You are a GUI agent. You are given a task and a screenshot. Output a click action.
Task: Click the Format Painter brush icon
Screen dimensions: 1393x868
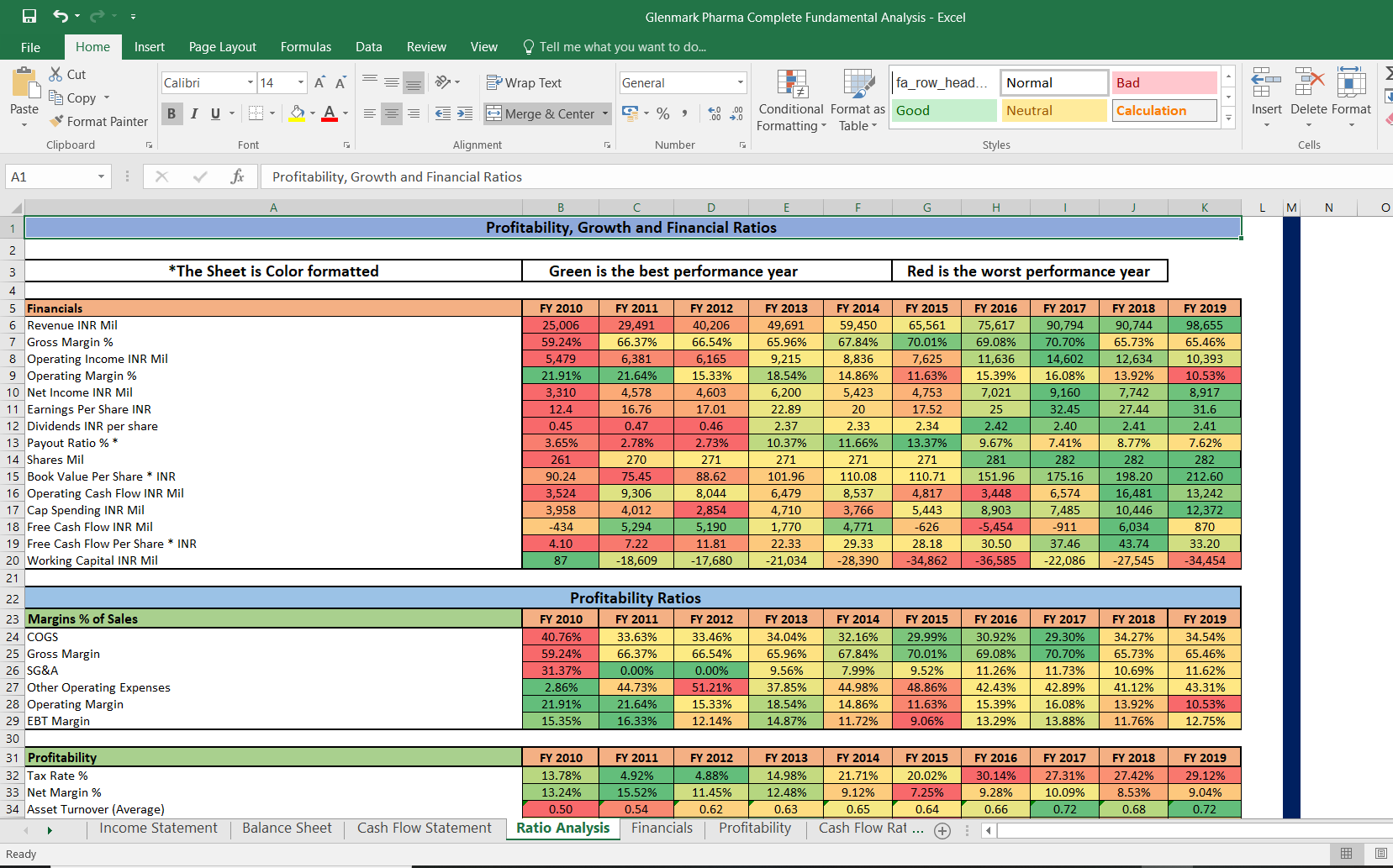(x=56, y=121)
